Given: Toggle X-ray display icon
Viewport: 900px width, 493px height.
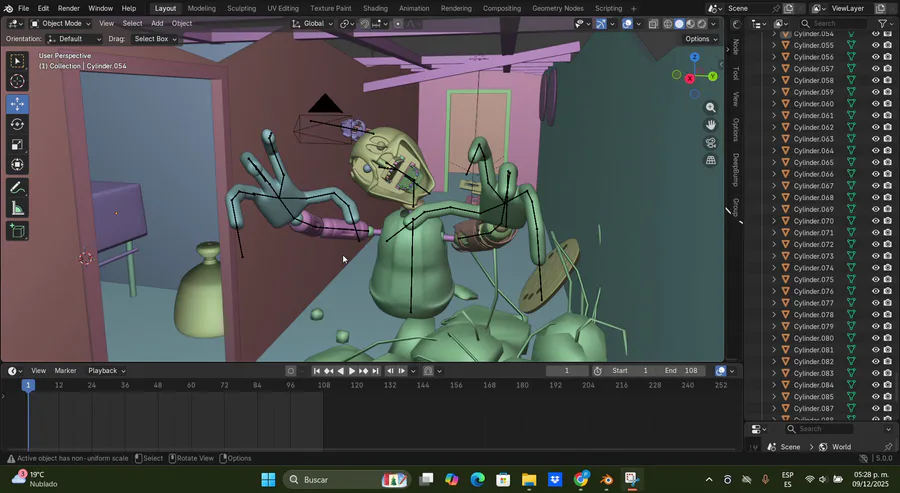Looking at the screenshot, I should pyautogui.click(x=653, y=24).
